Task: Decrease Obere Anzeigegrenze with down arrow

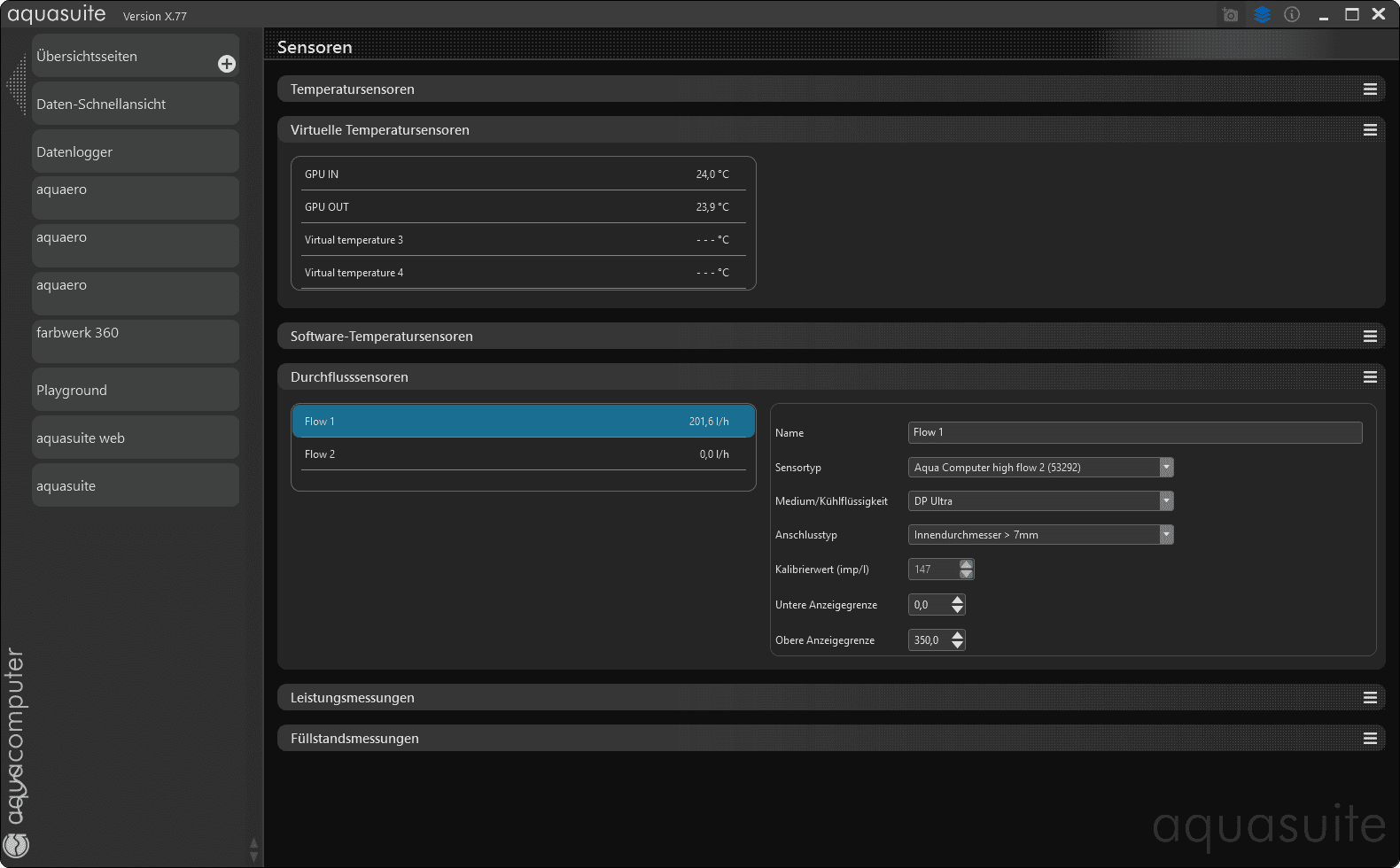Action: [x=958, y=646]
